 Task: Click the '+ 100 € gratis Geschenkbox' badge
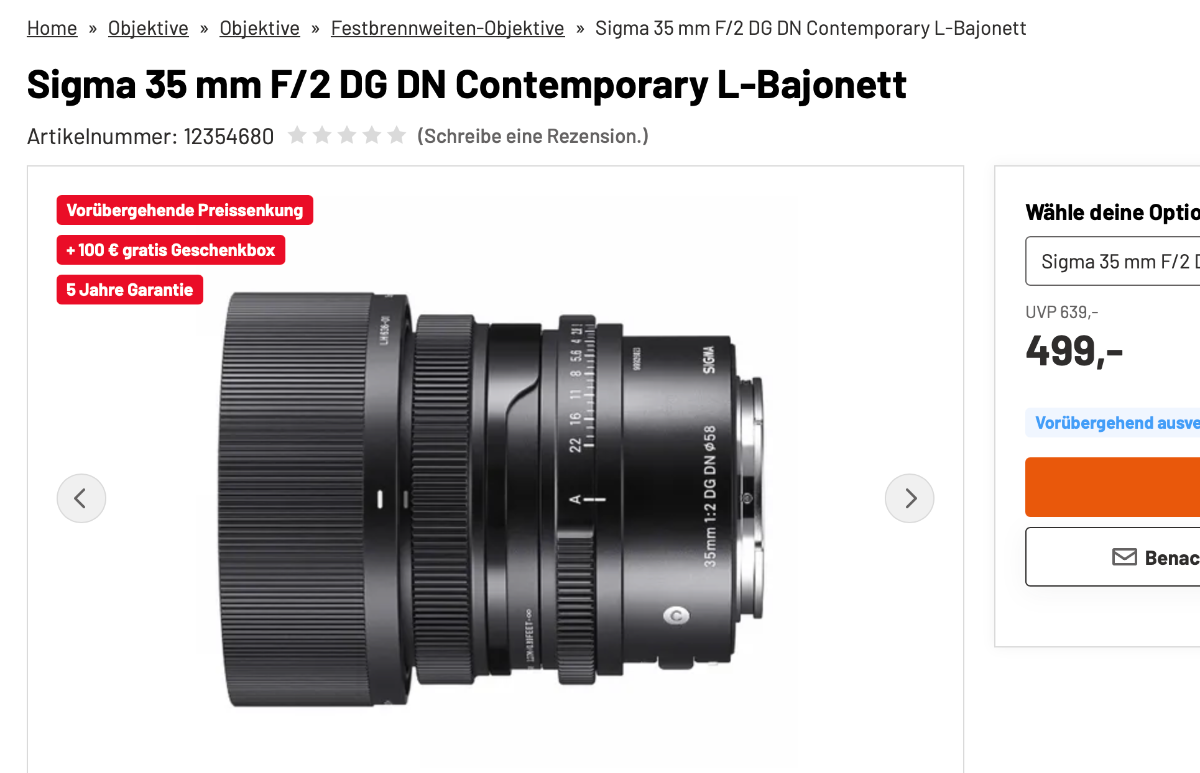(x=171, y=250)
